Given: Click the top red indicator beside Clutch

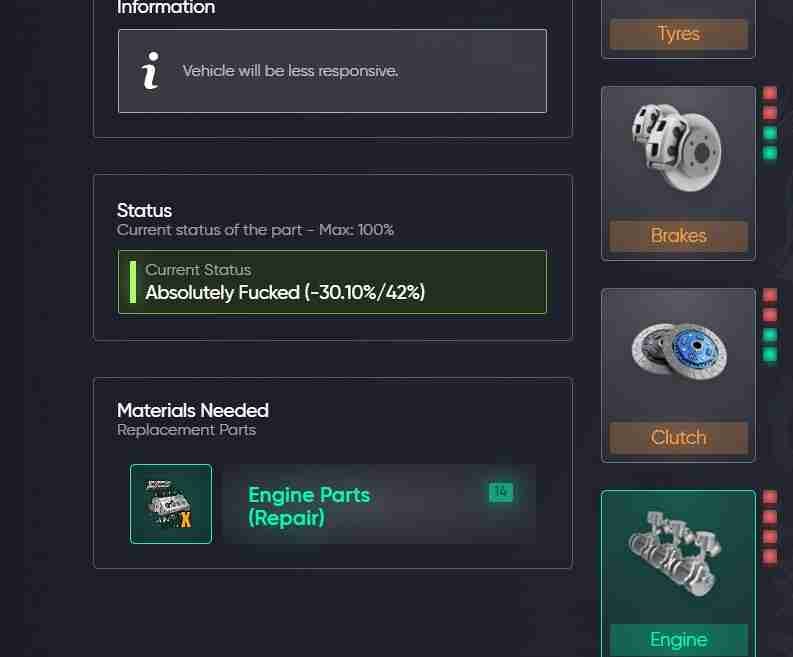Looking at the screenshot, I should click(770, 295).
